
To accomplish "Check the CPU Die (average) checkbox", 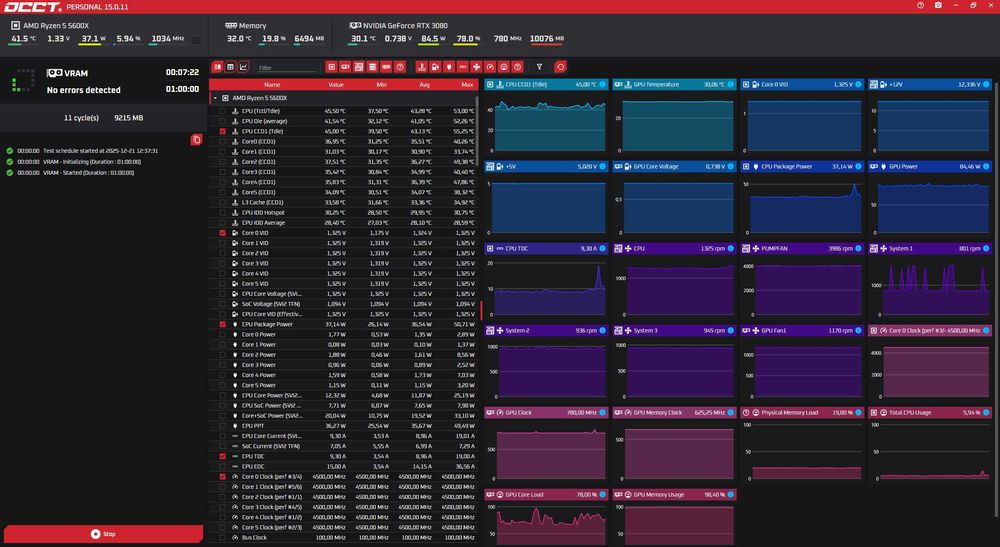I will point(223,121).
